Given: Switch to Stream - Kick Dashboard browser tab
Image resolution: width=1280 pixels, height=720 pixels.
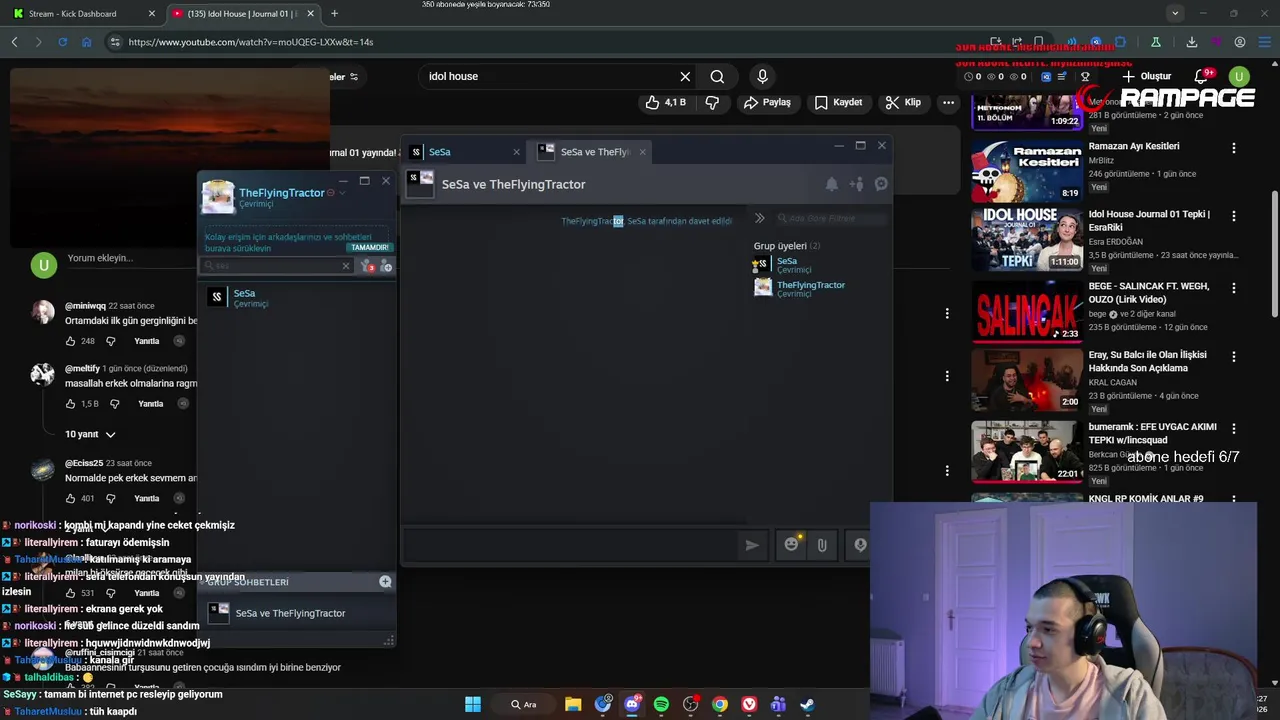Looking at the screenshot, I should click(x=84, y=14).
